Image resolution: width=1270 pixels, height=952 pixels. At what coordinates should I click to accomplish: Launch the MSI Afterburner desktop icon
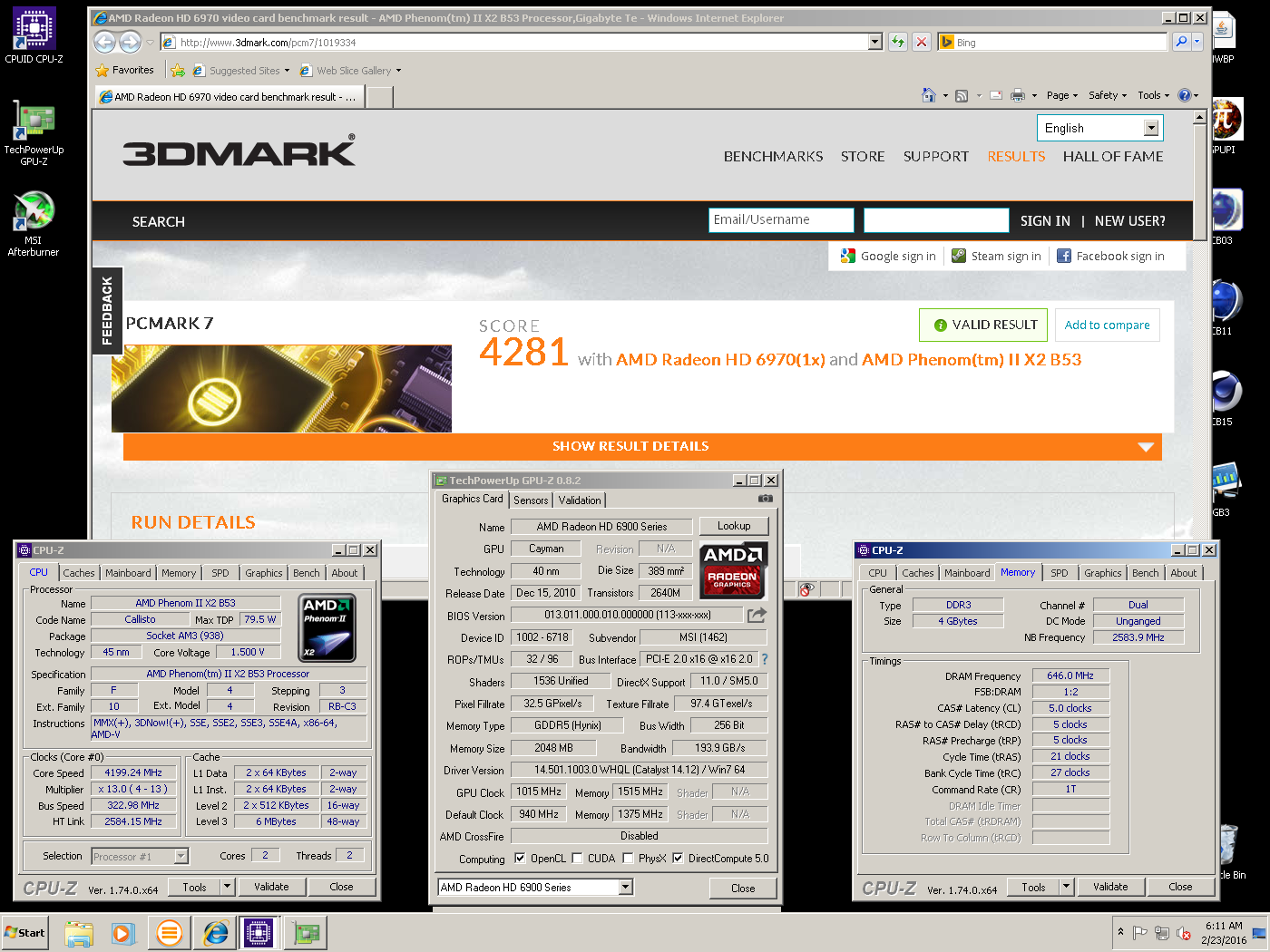34,223
